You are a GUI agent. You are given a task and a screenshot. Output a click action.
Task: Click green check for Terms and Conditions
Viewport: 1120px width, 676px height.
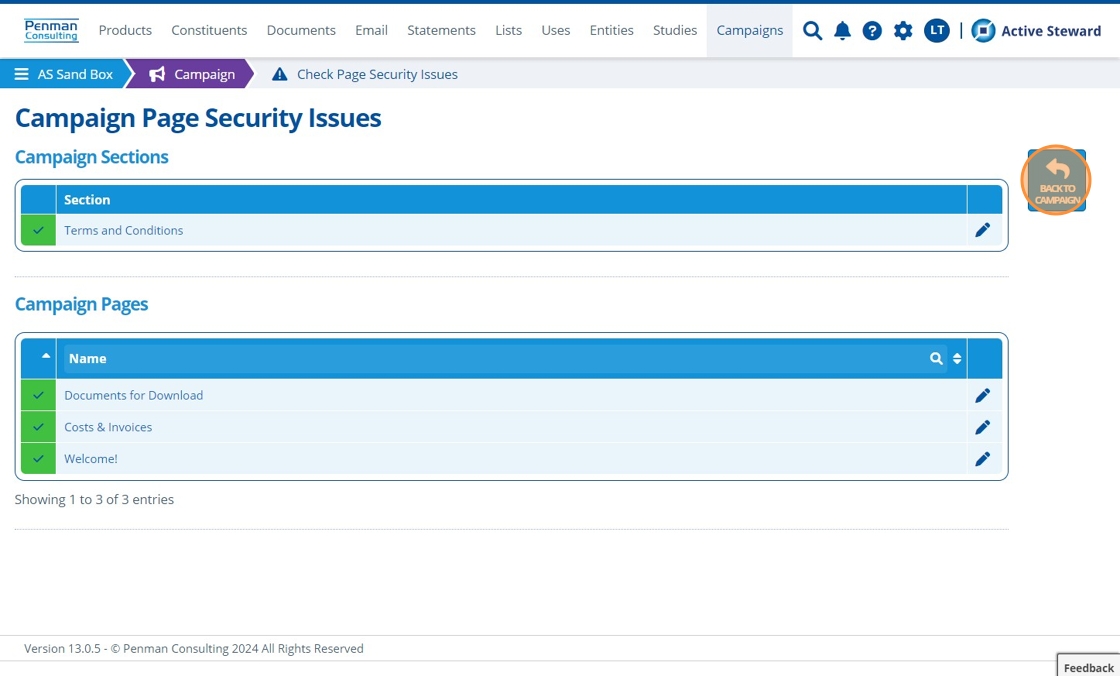click(x=39, y=230)
